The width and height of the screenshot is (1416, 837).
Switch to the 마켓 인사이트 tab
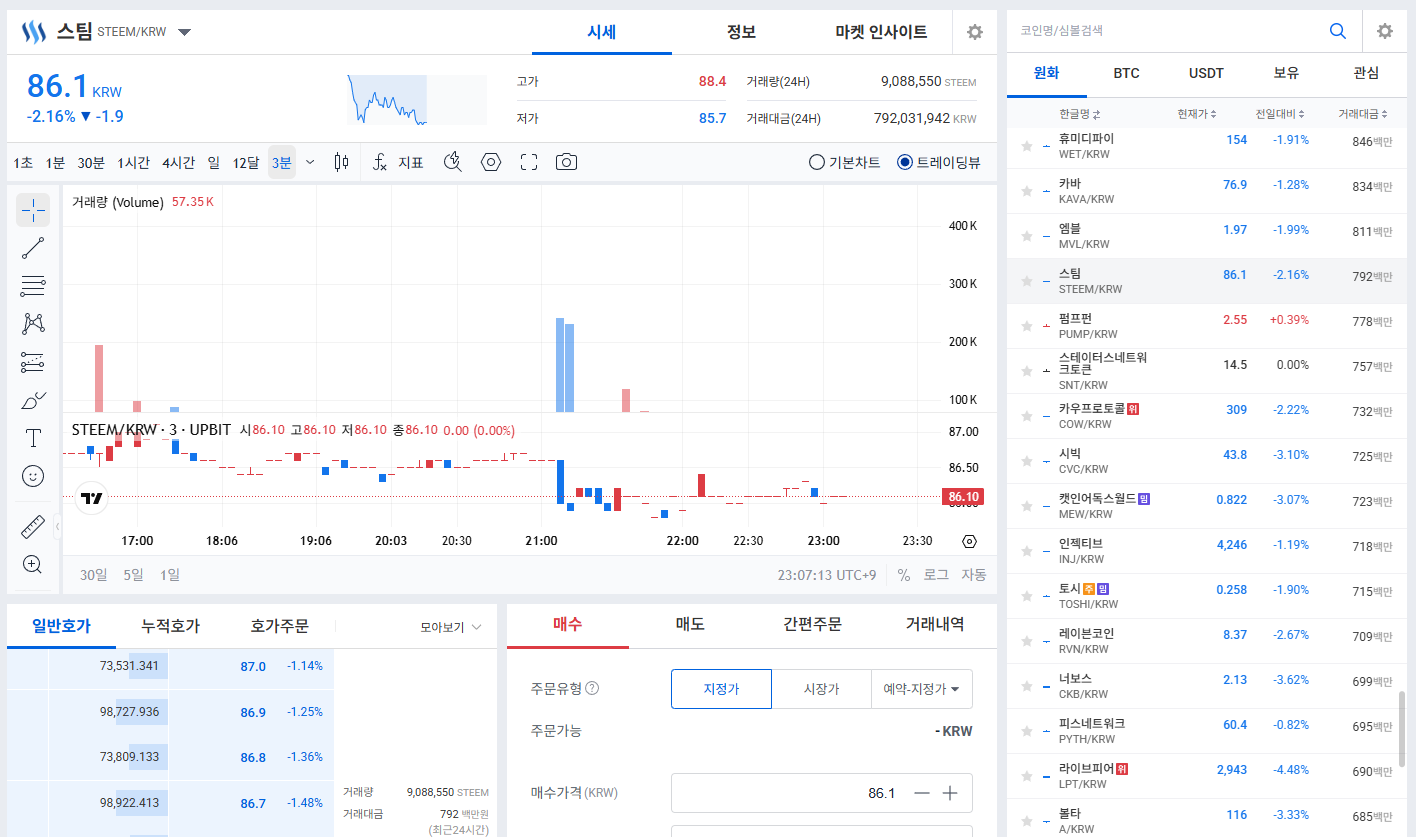click(881, 32)
